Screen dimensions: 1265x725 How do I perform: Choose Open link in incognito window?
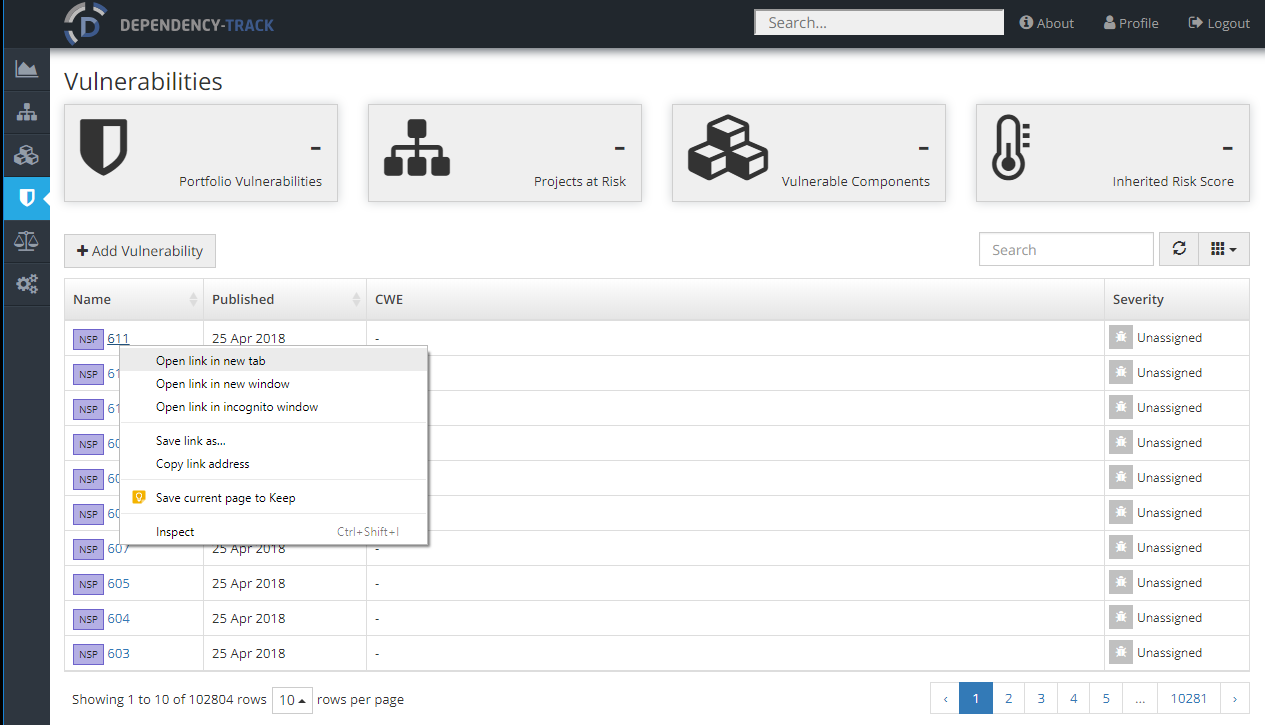point(273,406)
